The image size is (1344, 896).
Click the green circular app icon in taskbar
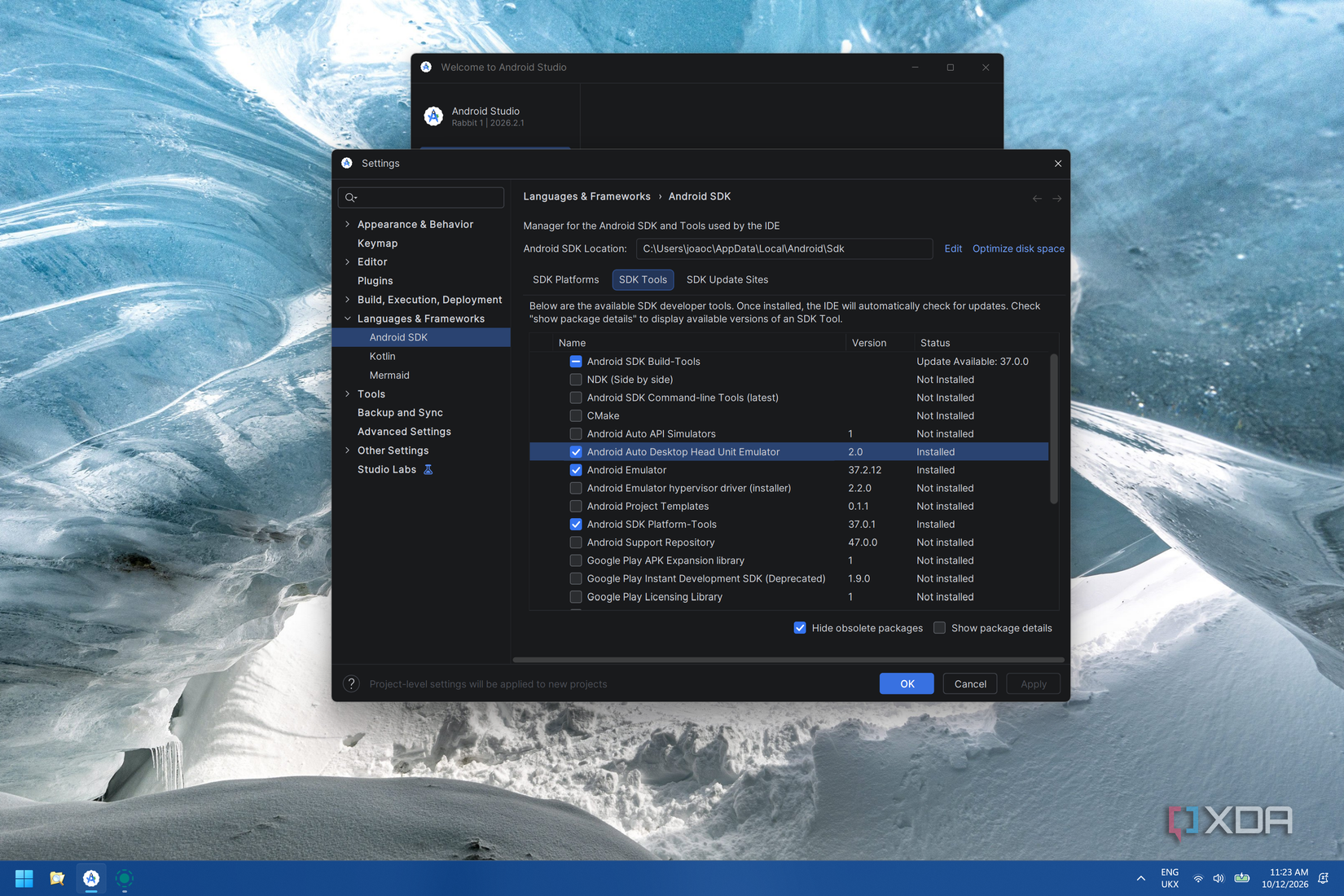coord(125,878)
